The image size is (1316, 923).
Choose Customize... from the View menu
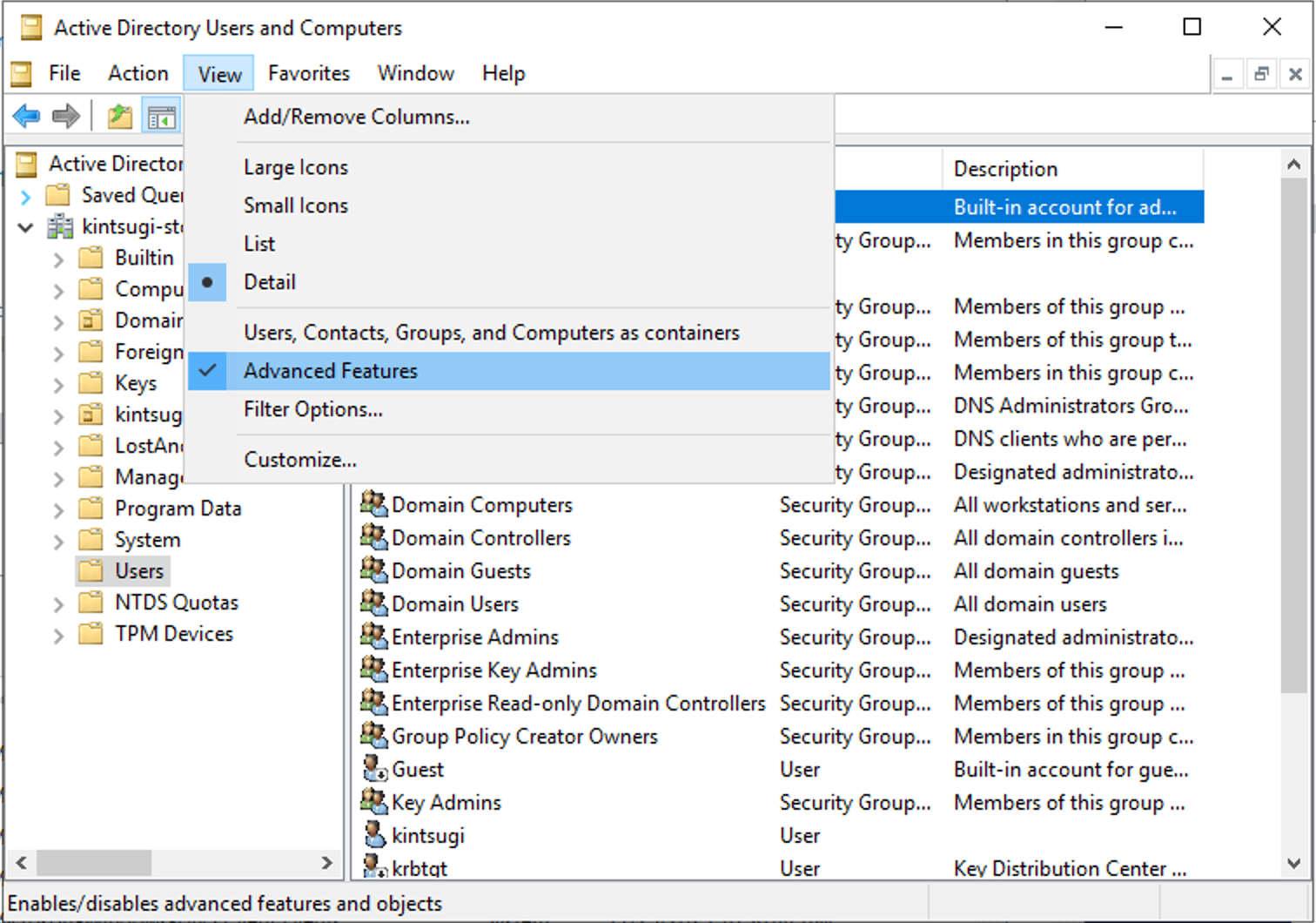click(x=509, y=460)
